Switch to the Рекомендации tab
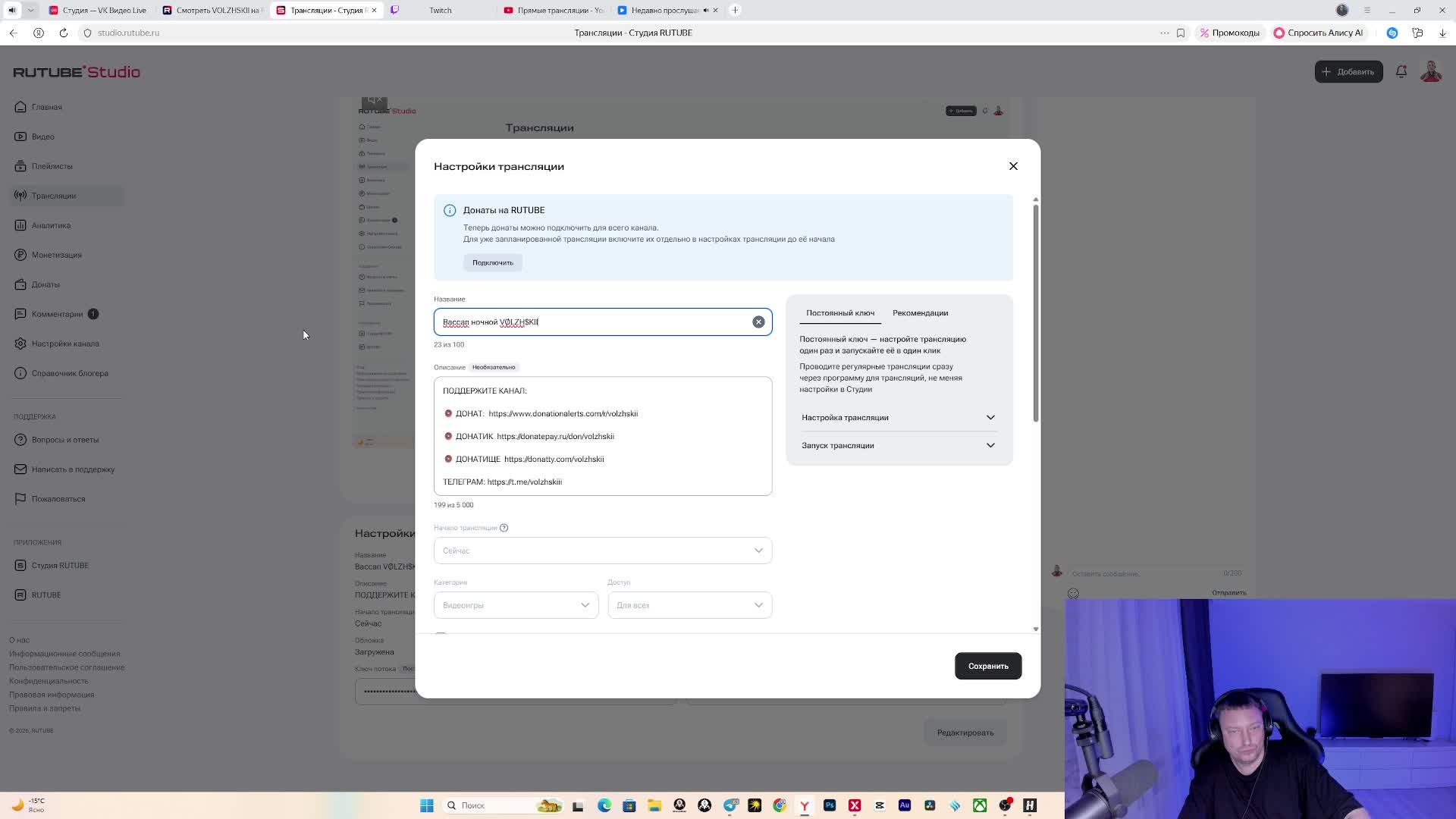The image size is (1456, 819). coord(920,312)
